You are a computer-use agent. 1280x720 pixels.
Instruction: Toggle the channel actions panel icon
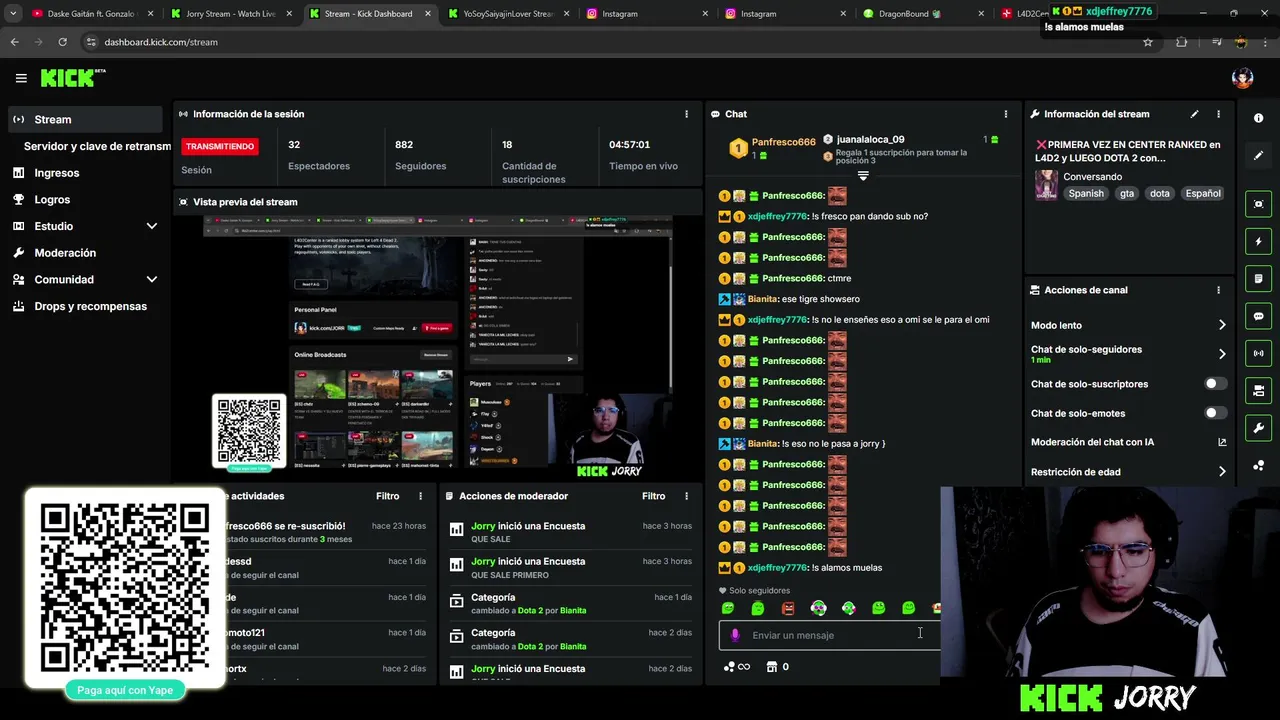(1258, 390)
